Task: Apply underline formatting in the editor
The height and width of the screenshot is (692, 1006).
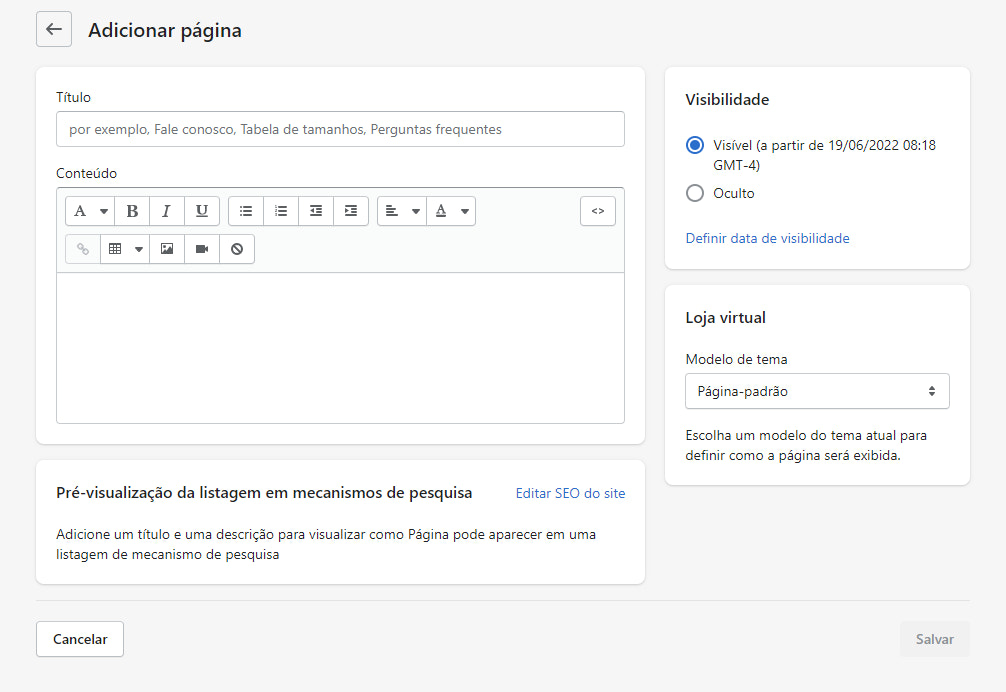Action: tap(202, 211)
